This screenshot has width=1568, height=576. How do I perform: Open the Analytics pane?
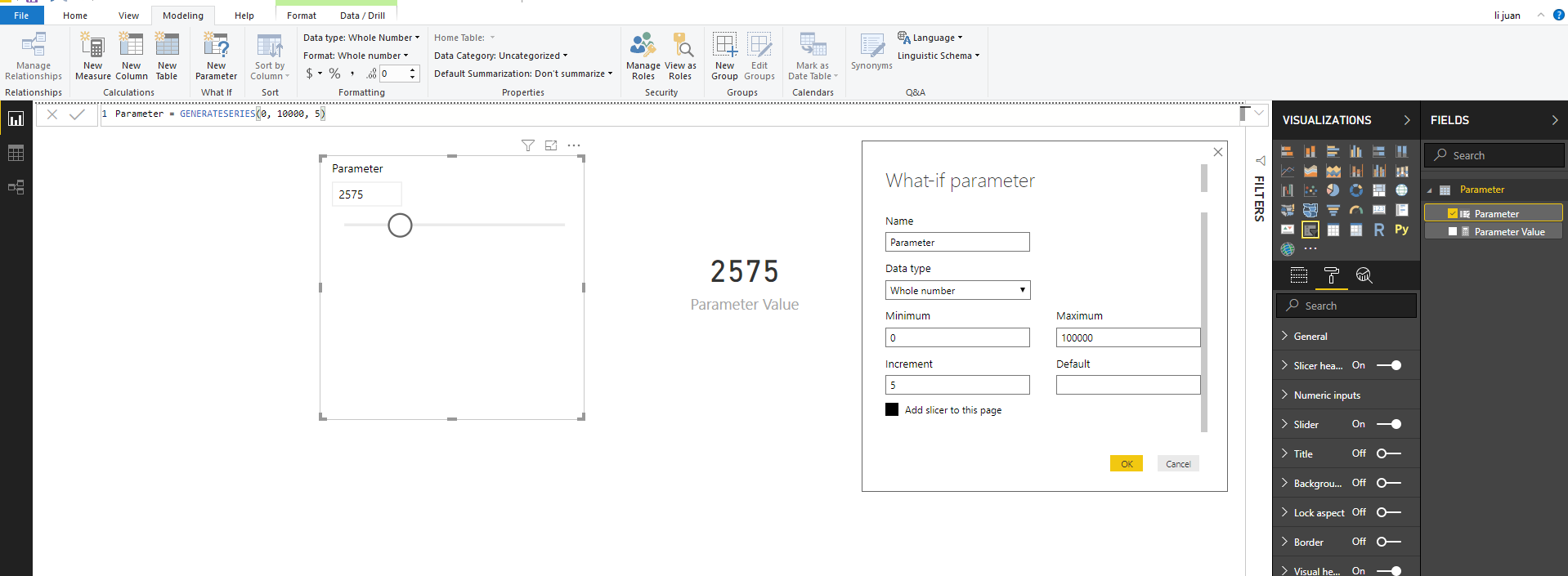pos(1364,275)
